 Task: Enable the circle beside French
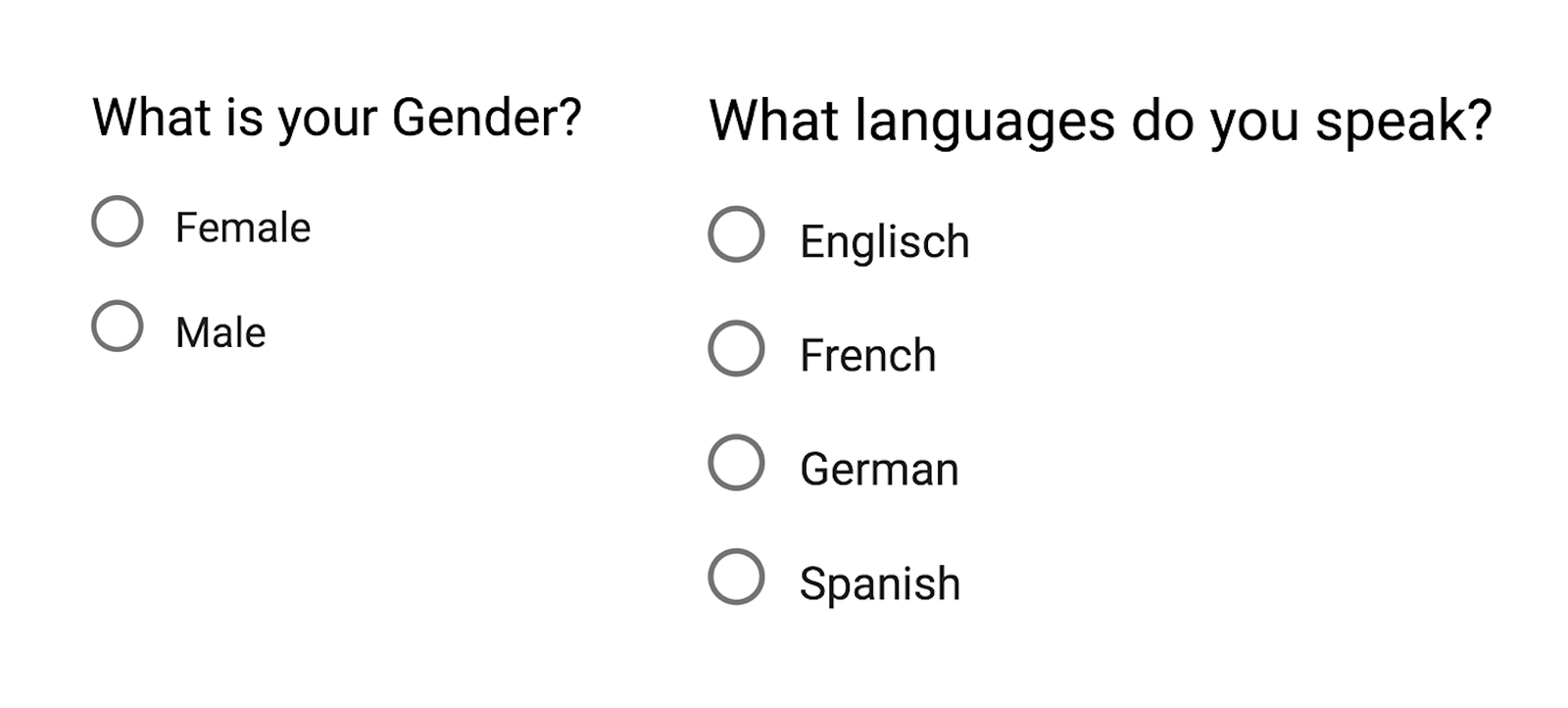[736, 348]
